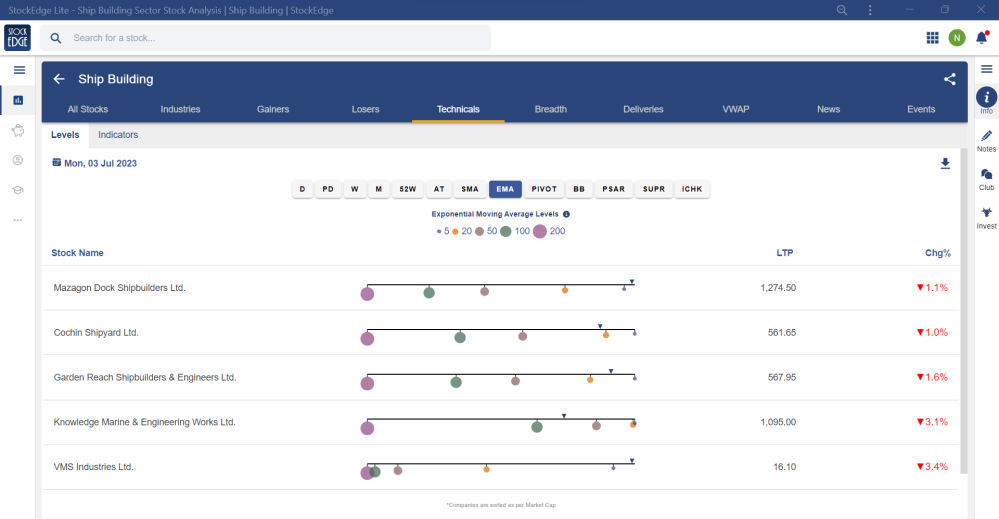Open Cochin Shipyard Ltd. stock
This screenshot has width=999, height=519.
pyautogui.click(x=96, y=332)
